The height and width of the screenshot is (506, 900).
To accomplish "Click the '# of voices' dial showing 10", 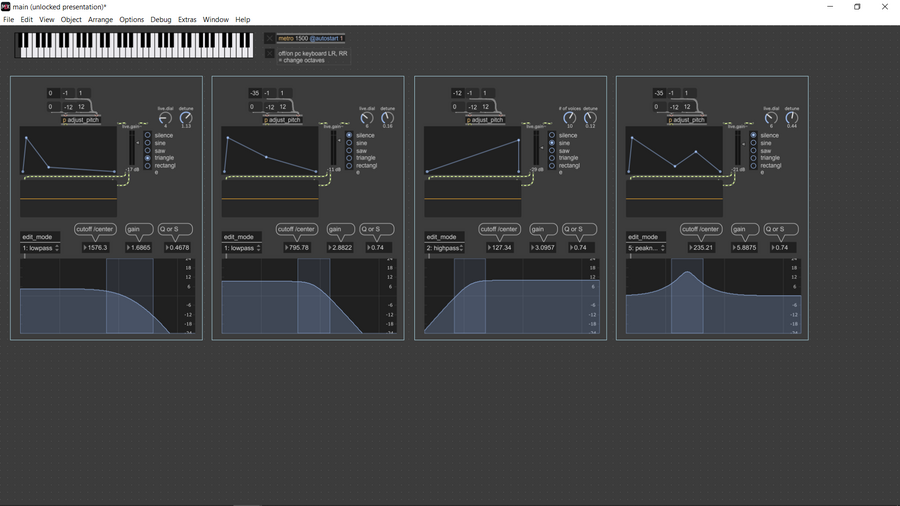I will 569,118.
